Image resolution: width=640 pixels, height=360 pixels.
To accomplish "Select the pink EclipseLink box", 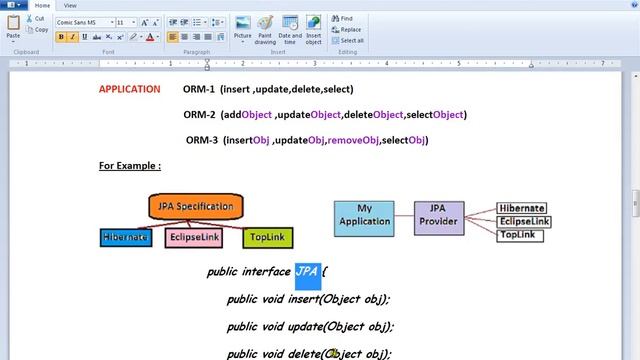I will [x=194, y=238].
